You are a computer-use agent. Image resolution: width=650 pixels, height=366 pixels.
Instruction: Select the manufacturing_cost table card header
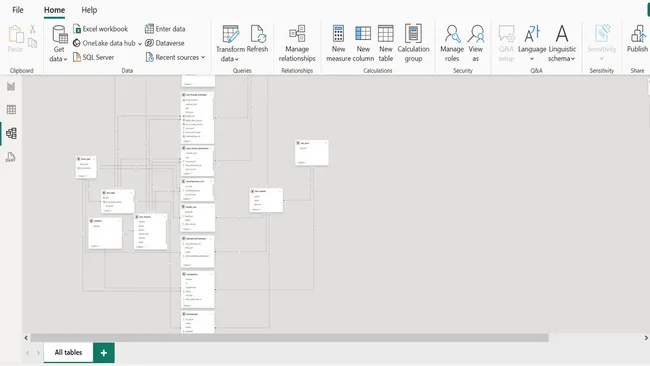pyautogui.click(x=197, y=182)
